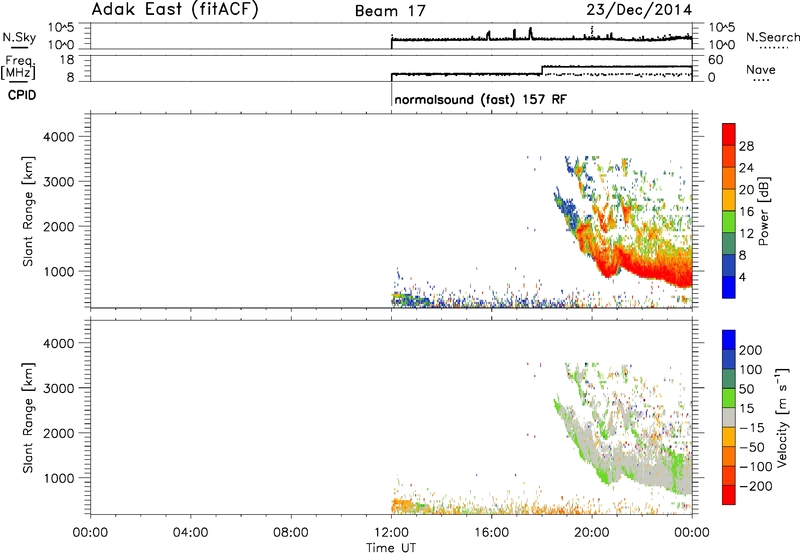
Task: Click Power colorbar value '16'
Action: [746, 212]
